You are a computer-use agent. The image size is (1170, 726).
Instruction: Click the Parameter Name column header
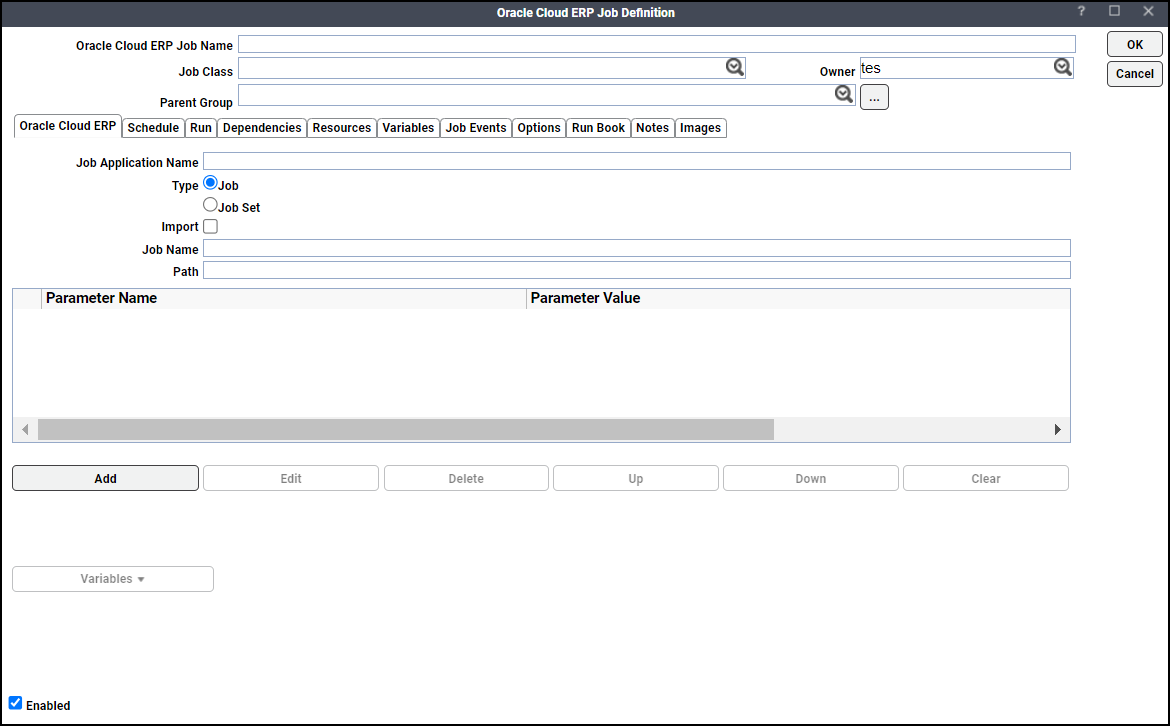coord(284,298)
